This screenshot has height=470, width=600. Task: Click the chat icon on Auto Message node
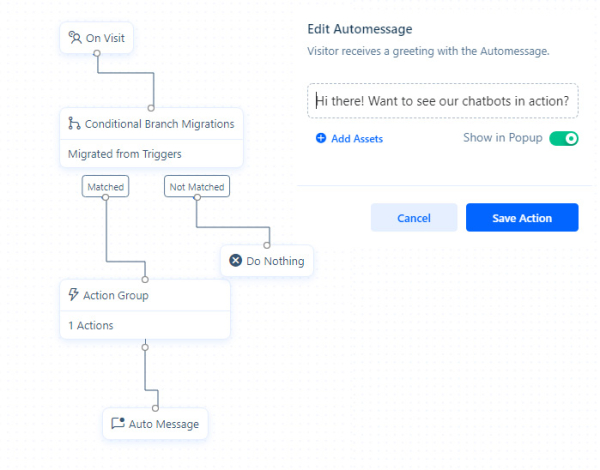coord(117,424)
